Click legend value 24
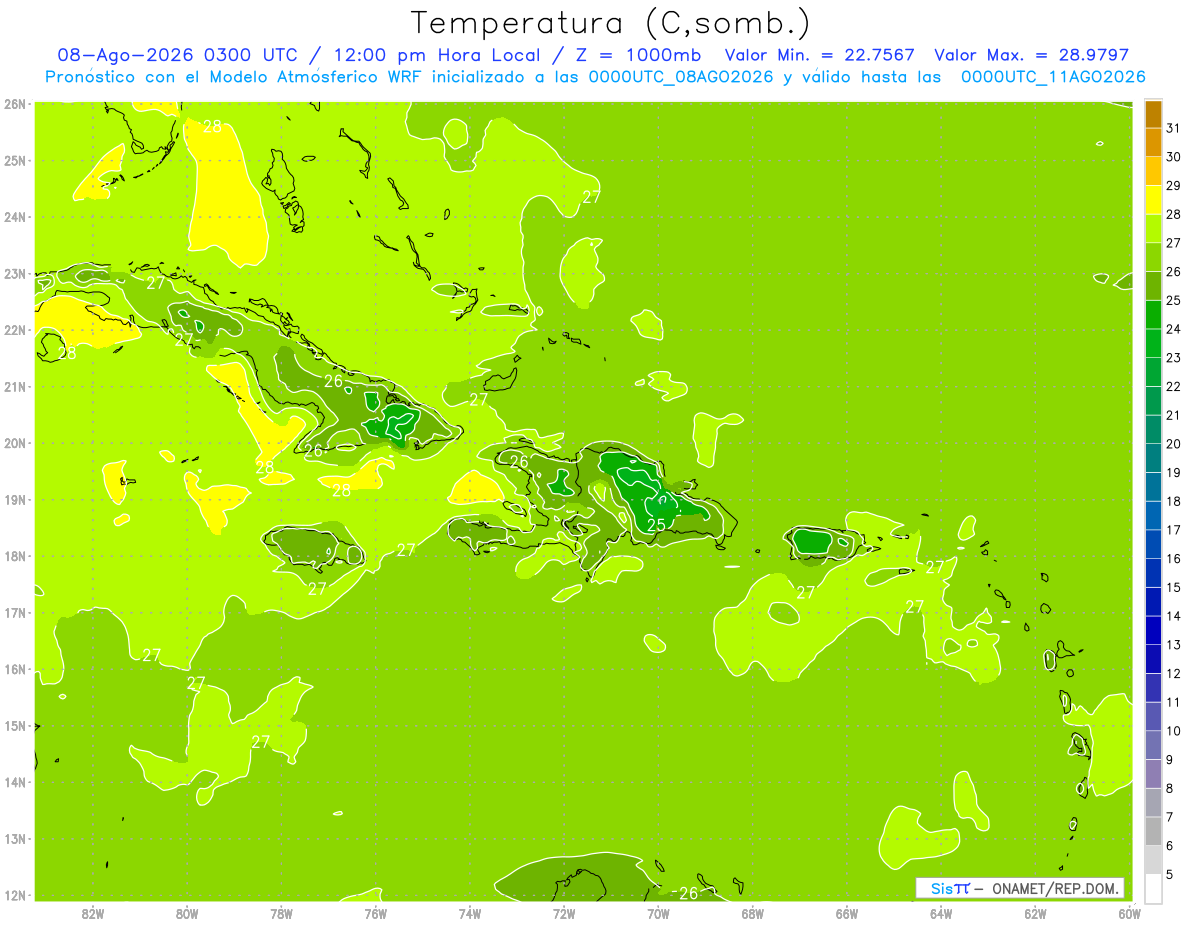 coord(1173,329)
